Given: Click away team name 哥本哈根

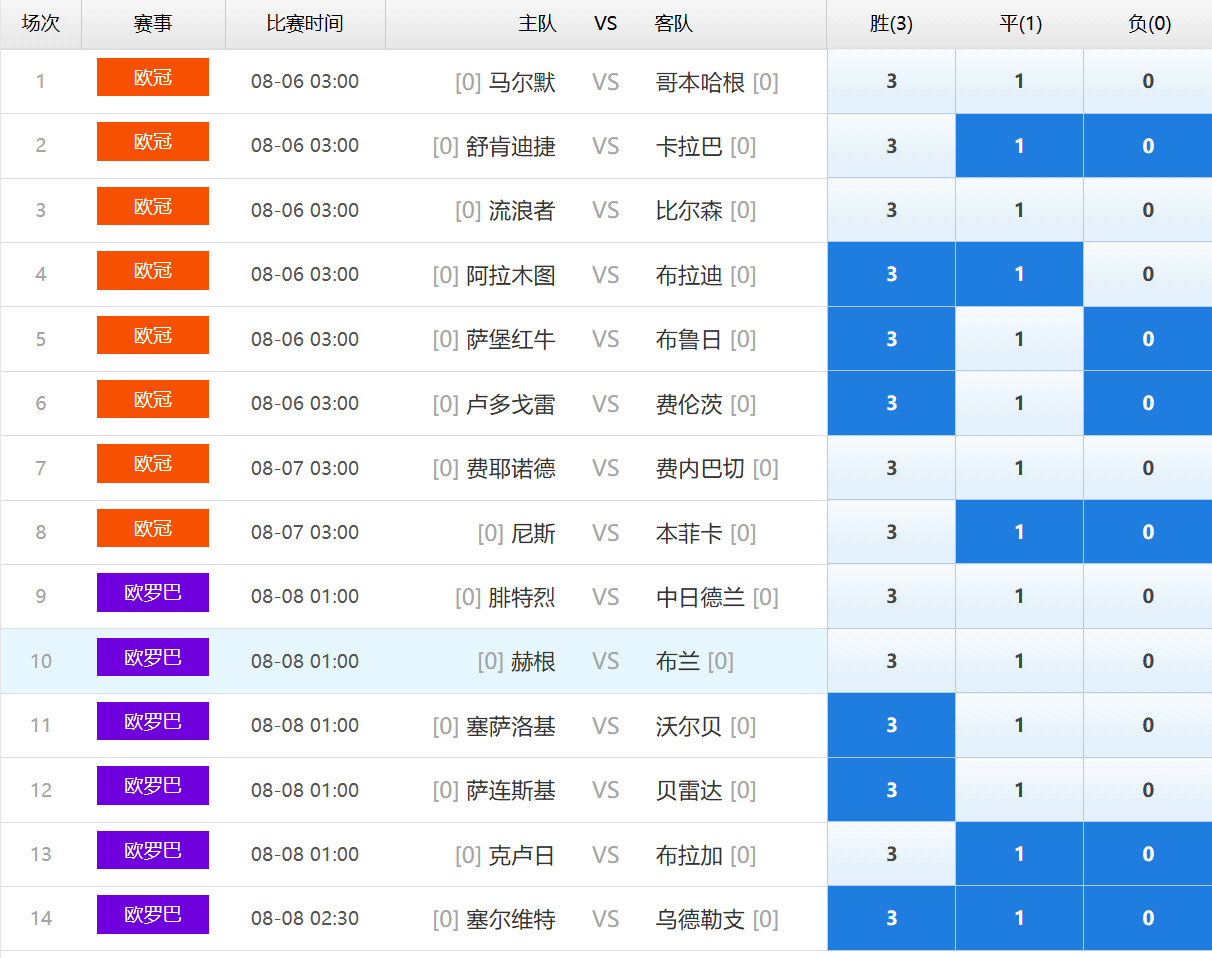Looking at the screenshot, I should click(700, 82).
